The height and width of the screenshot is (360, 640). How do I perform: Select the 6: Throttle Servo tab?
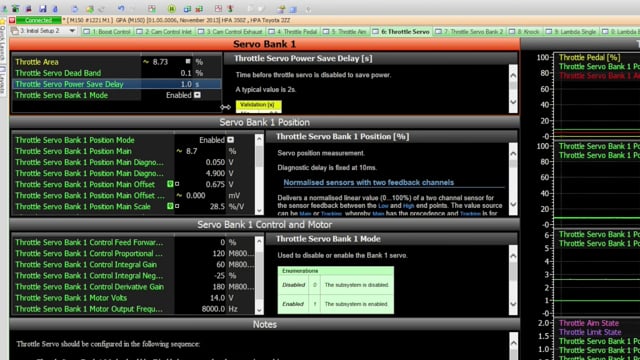[x=401, y=31]
